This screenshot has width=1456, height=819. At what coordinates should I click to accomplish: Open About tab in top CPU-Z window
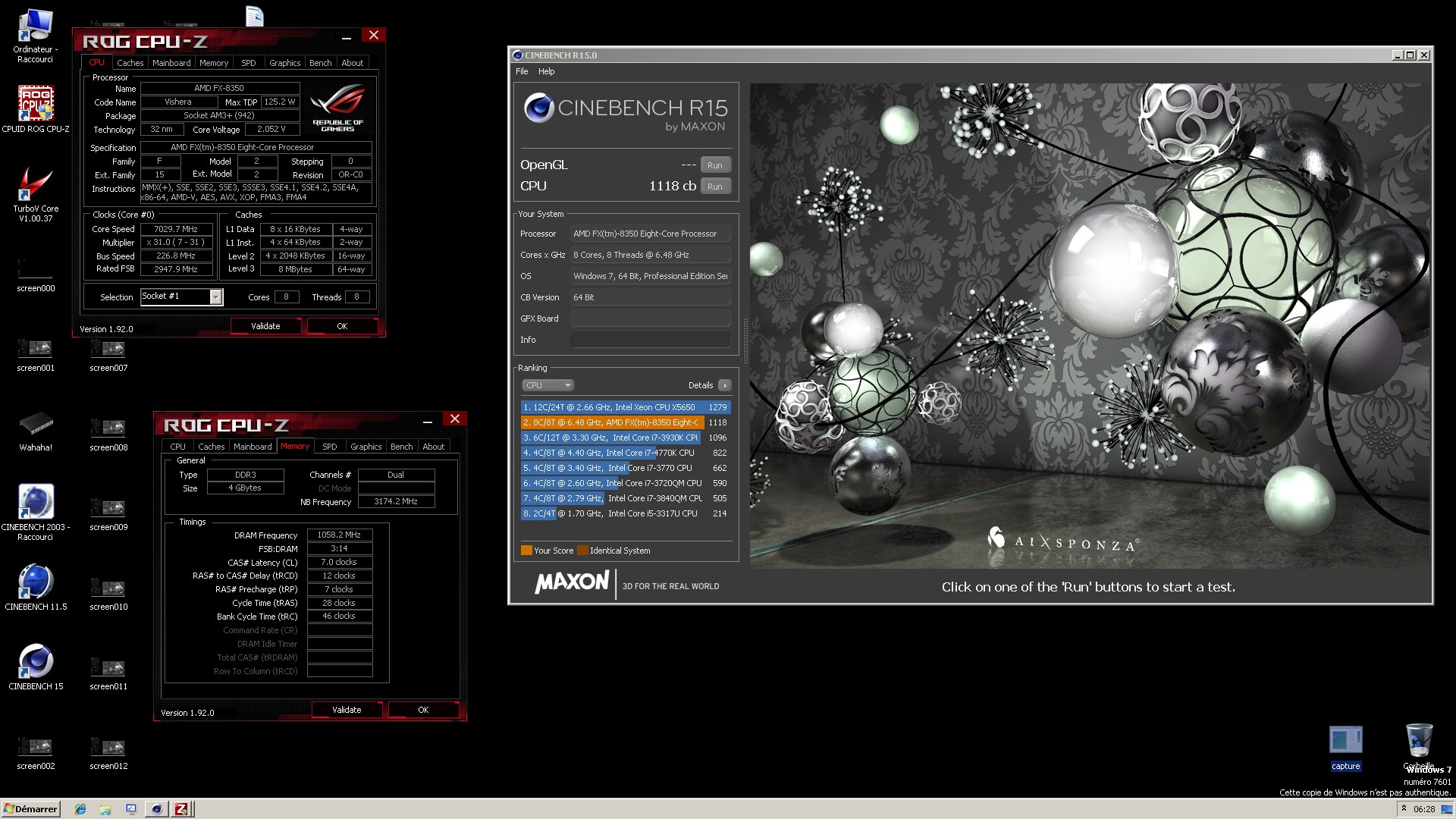tap(352, 63)
